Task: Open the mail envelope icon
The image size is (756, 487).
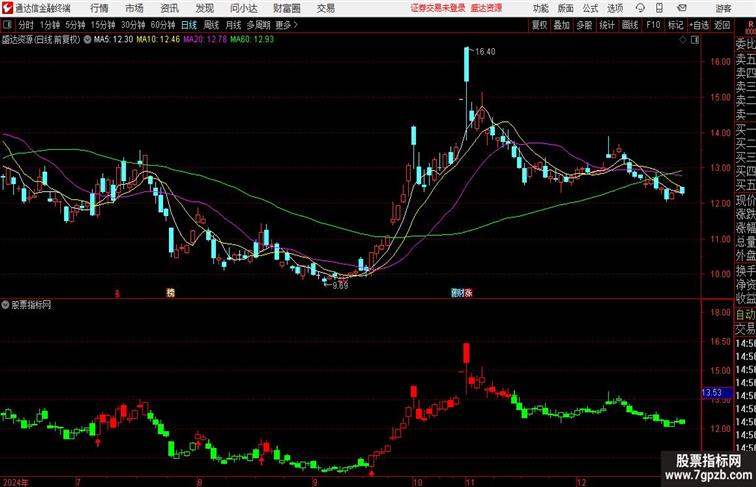Action: [682, 8]
